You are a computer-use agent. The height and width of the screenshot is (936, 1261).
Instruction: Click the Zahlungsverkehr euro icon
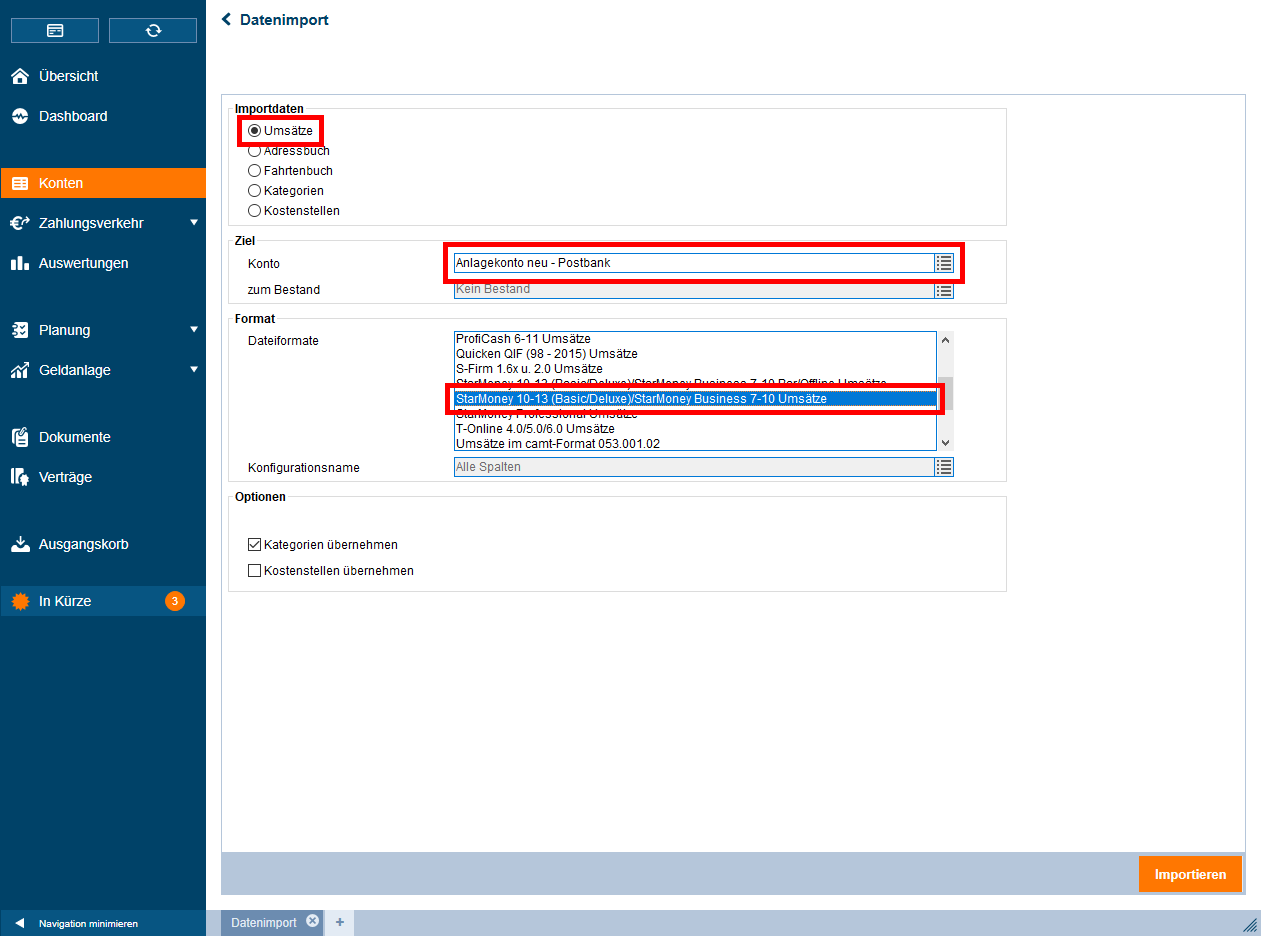[20, 224]
